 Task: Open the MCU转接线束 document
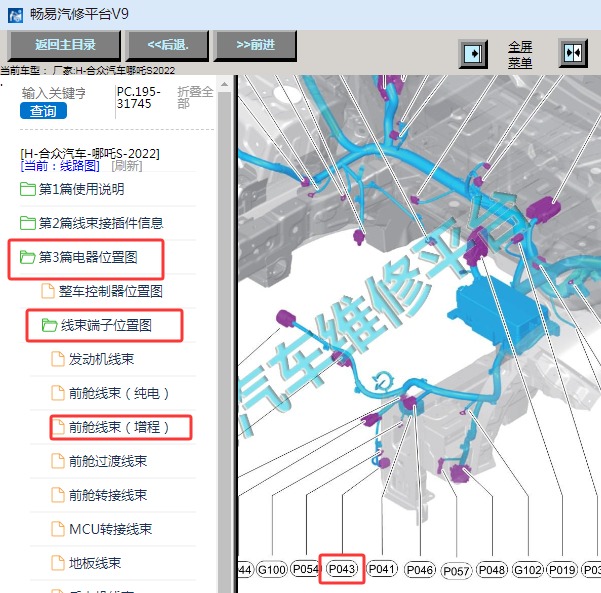pyautogui.click(x=110, y=529)
